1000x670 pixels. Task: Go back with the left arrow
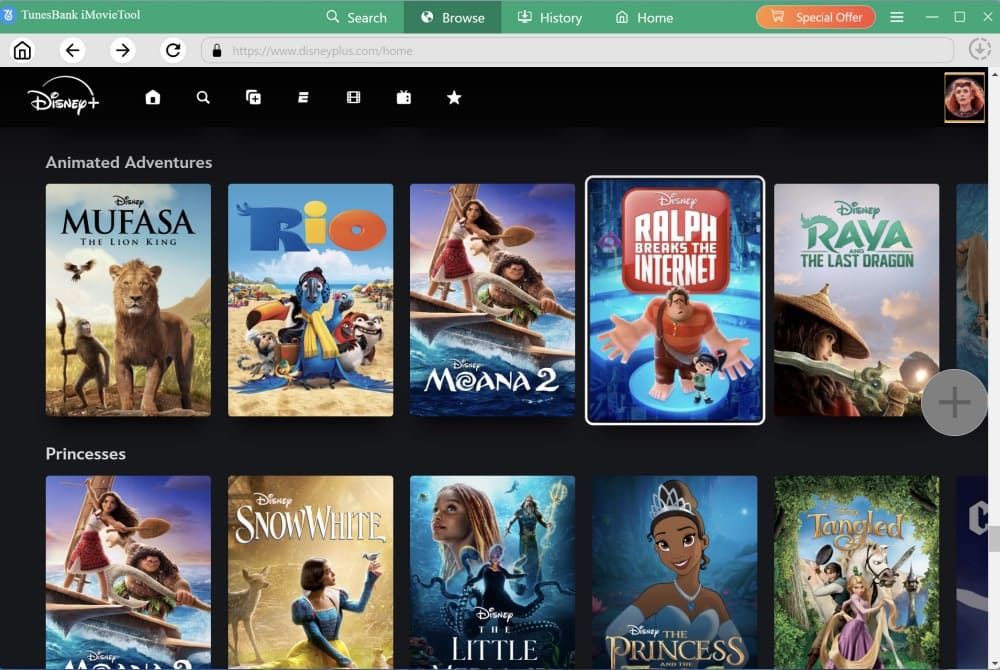[x=73, y=50]
